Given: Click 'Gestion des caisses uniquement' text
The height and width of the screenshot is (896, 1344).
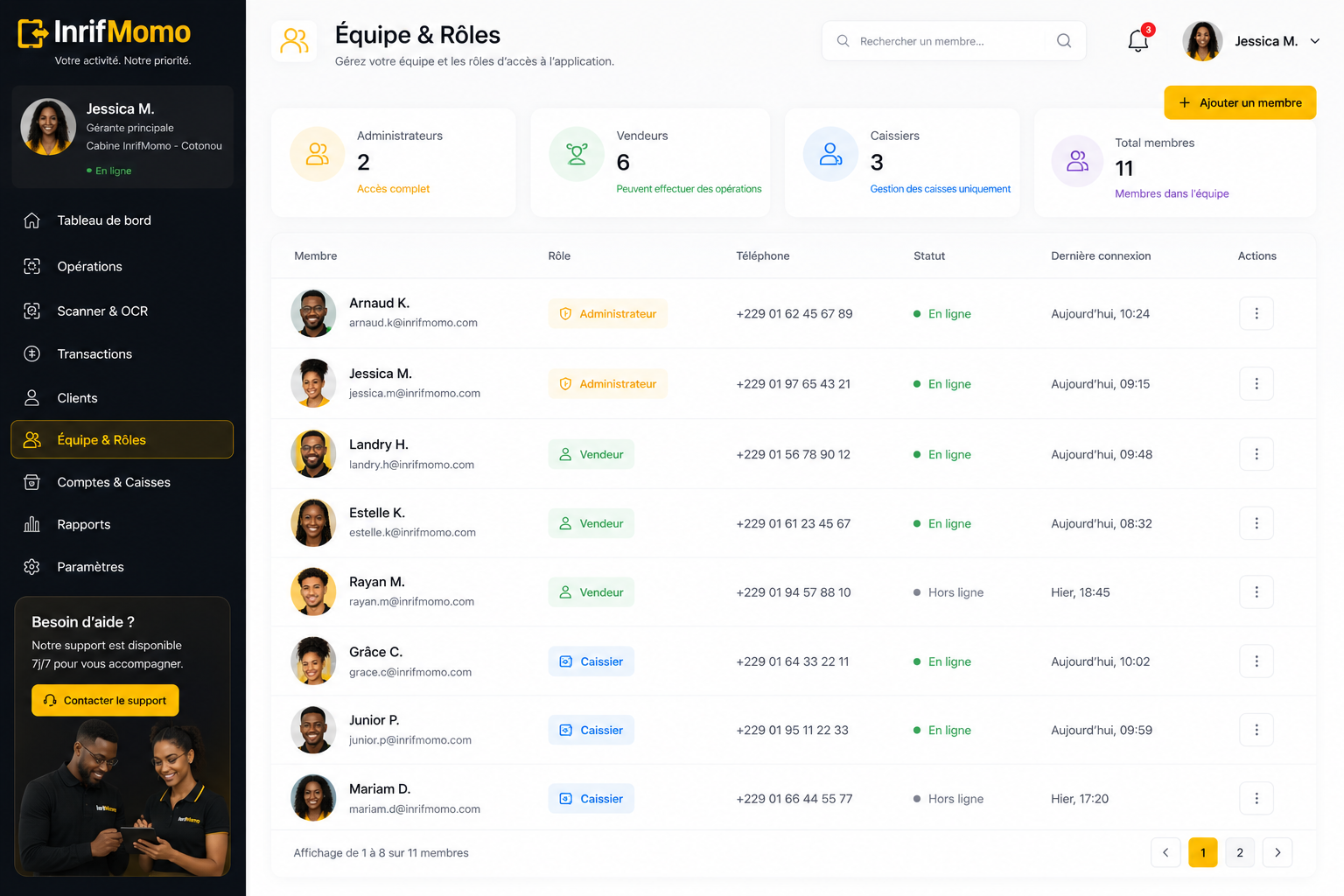Looking at the screenshot, I should coord(941,189).
